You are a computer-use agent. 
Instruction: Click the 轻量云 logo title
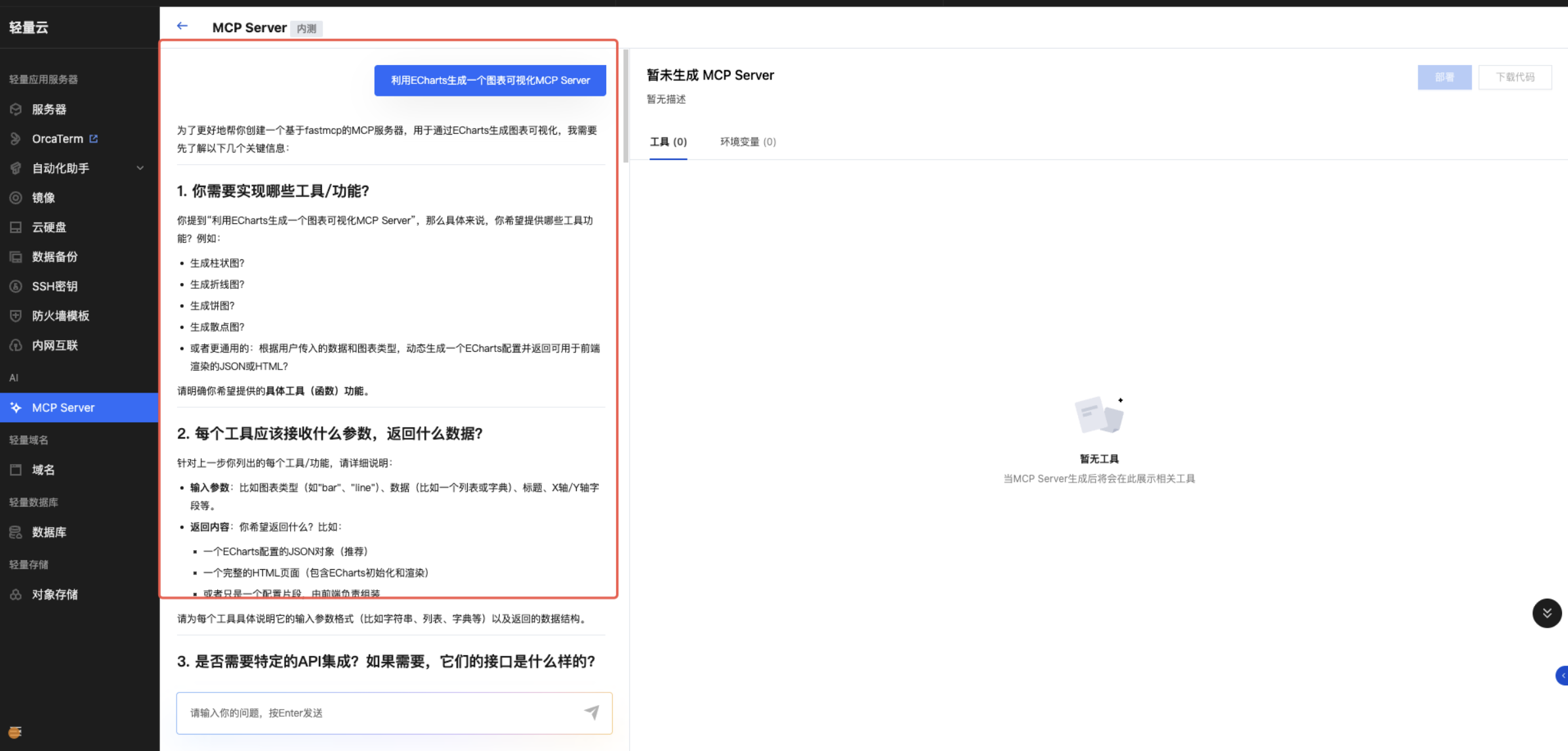click(x=29, y=27)
